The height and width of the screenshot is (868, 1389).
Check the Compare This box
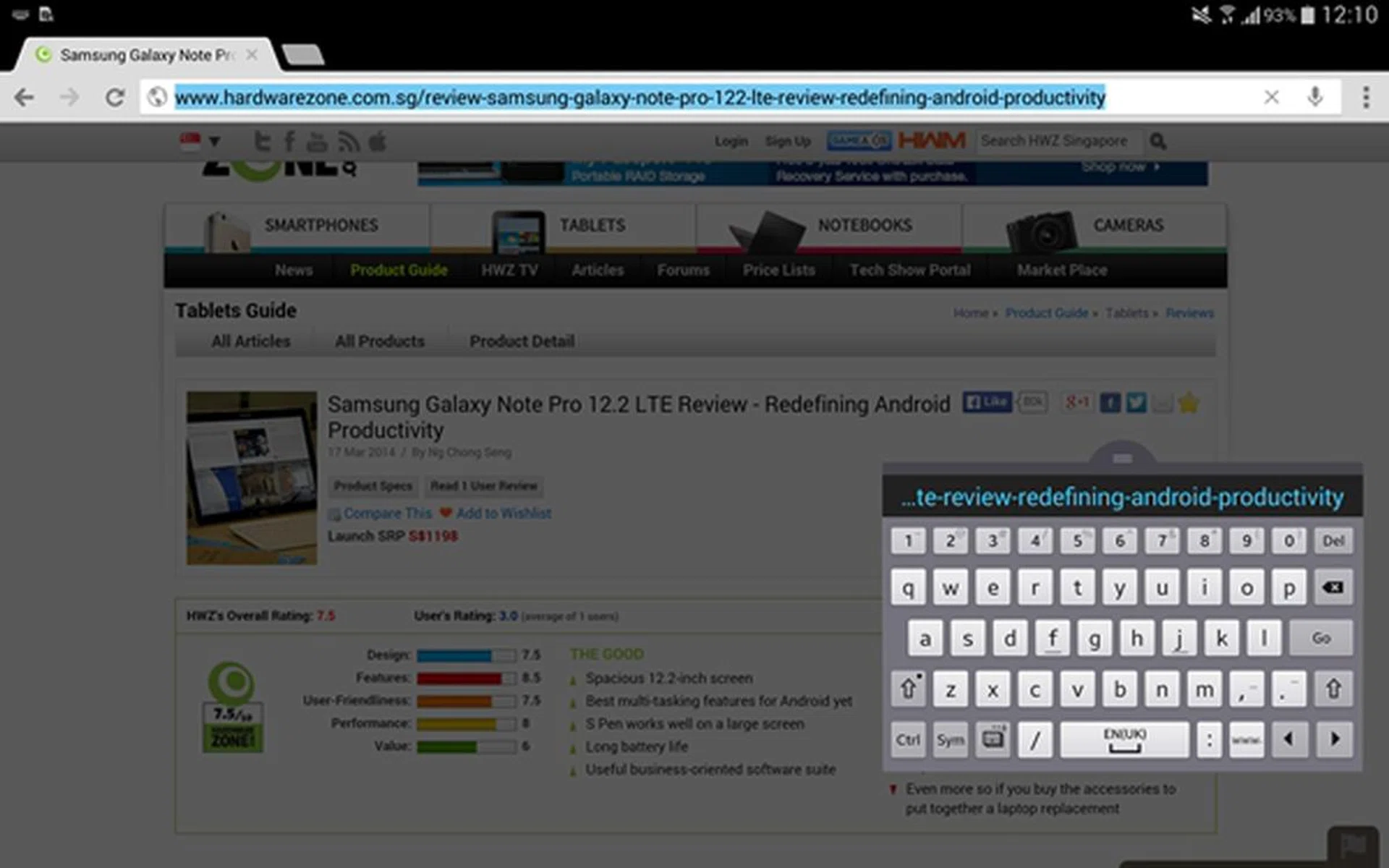coord(334,514)
